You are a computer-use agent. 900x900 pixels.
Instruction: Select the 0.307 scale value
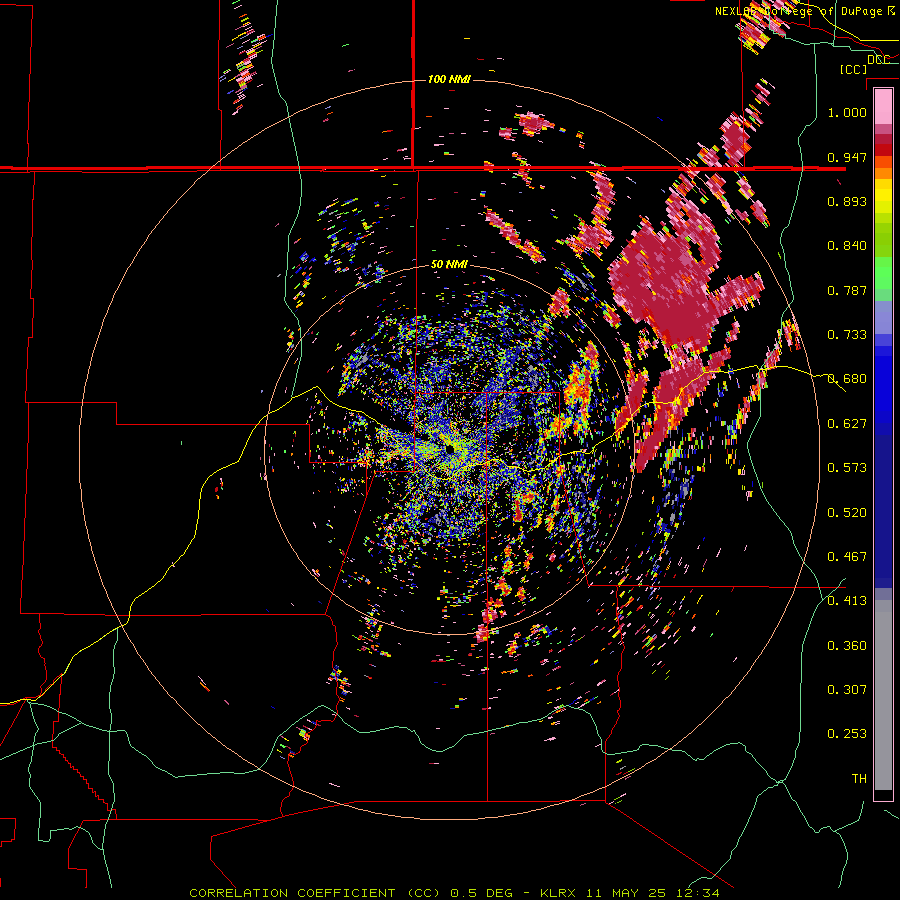847,689
